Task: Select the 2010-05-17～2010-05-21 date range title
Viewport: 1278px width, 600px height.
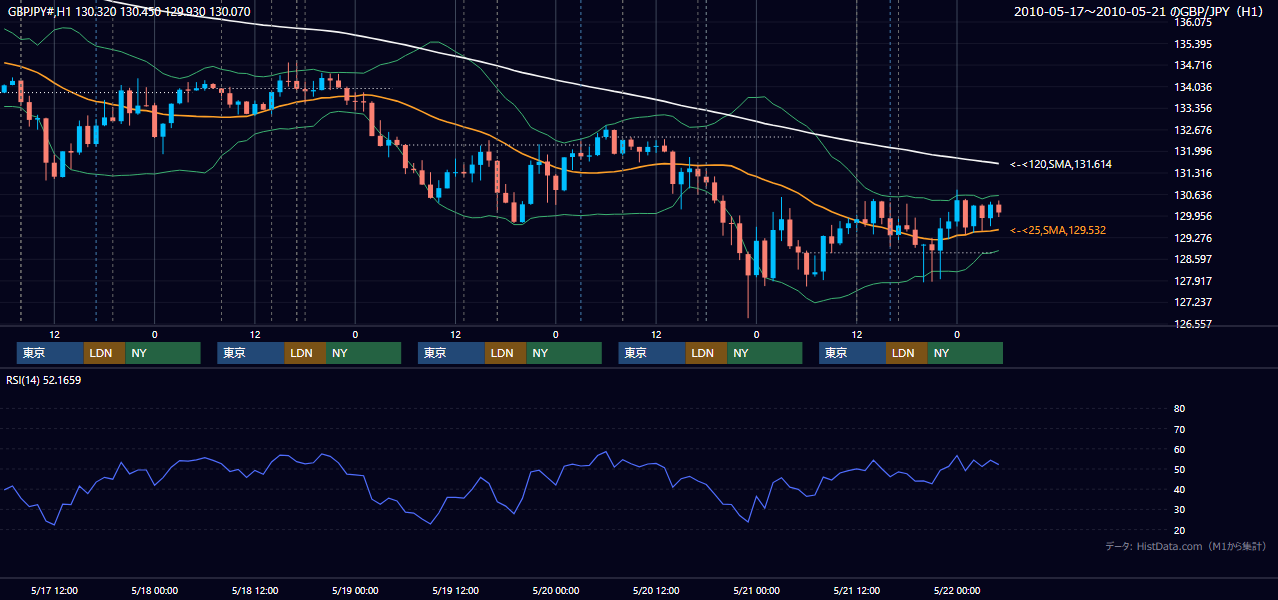Action: pyautogui.click(x=1140, y=12)
